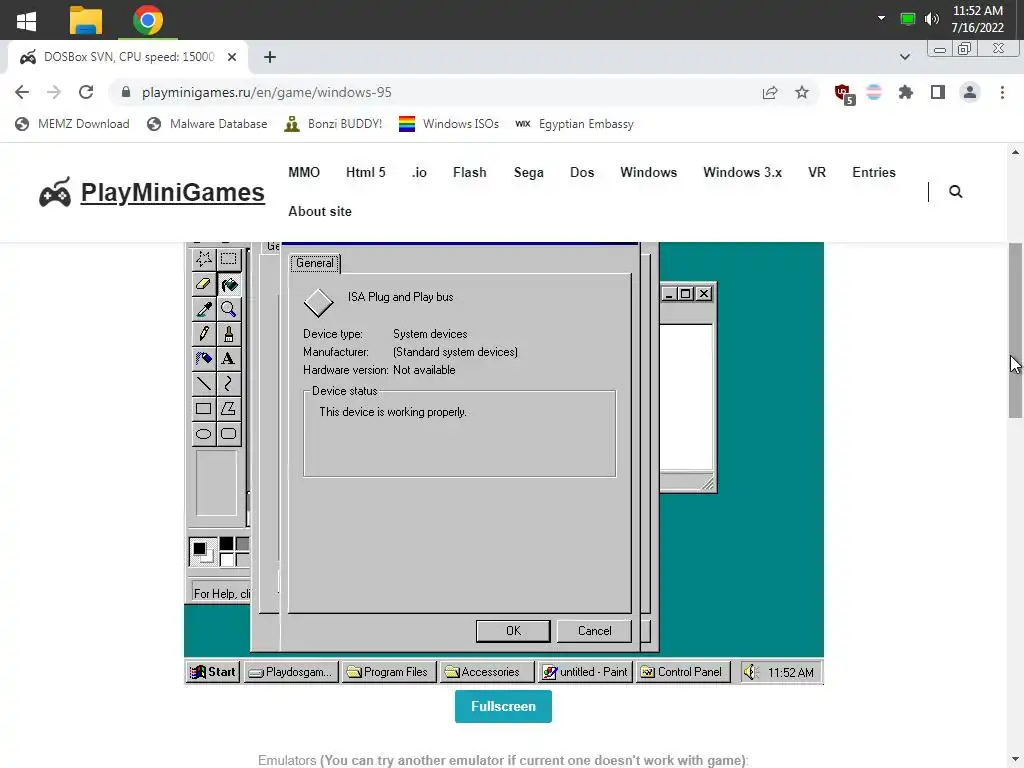Toggle Chrome side panel icon
1024x768 pixels.
click(938, 93)
